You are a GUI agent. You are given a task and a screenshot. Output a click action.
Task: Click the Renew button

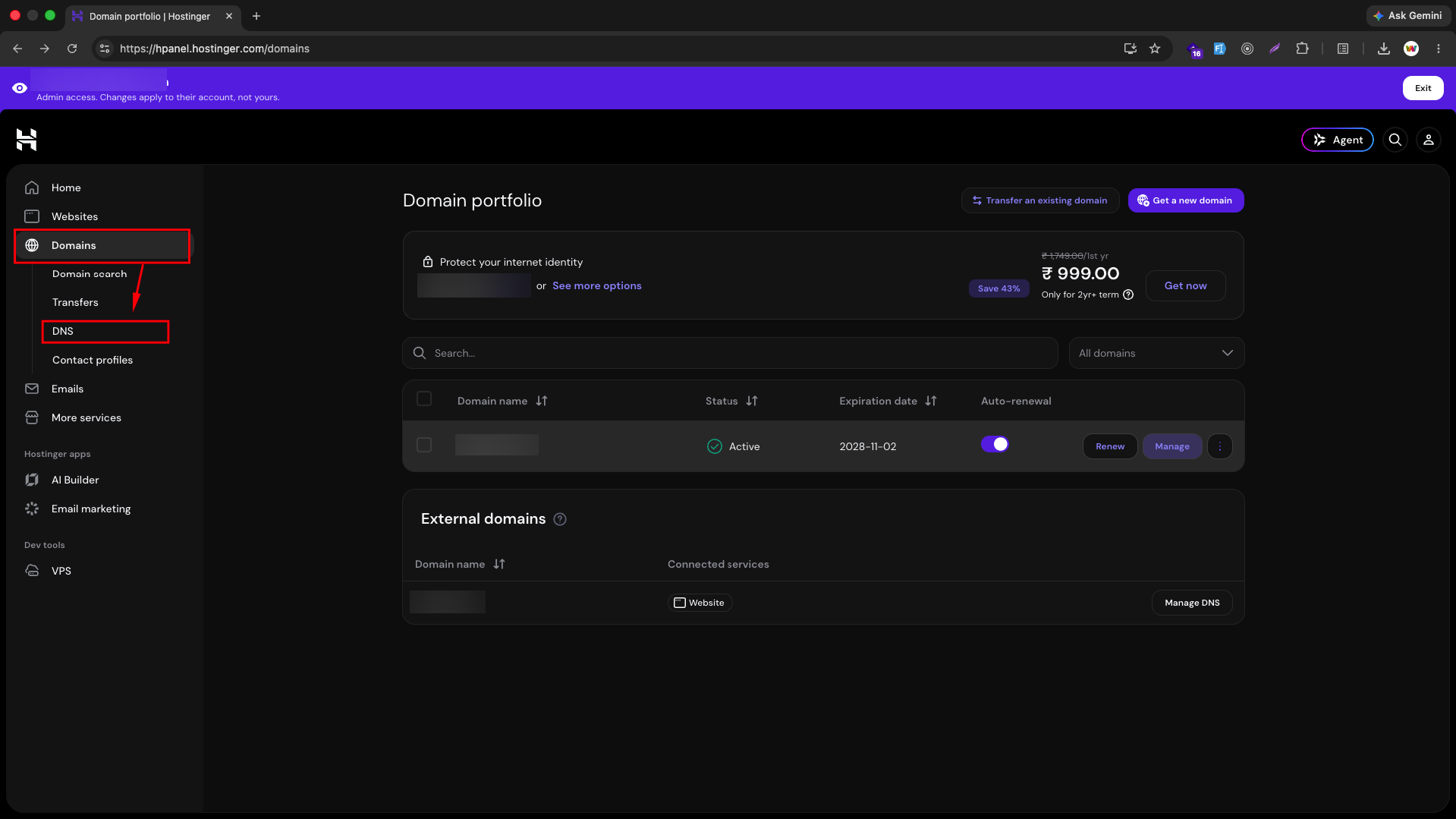click(1110, 446)
